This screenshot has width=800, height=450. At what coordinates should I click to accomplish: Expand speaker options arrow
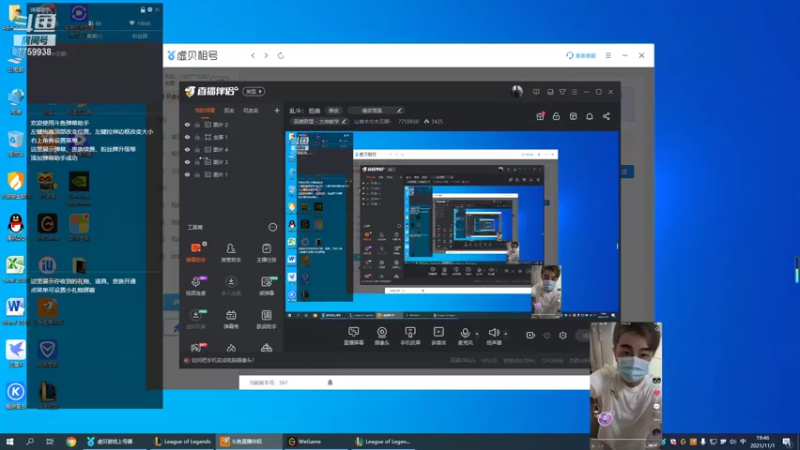click(x=506, y=334)
